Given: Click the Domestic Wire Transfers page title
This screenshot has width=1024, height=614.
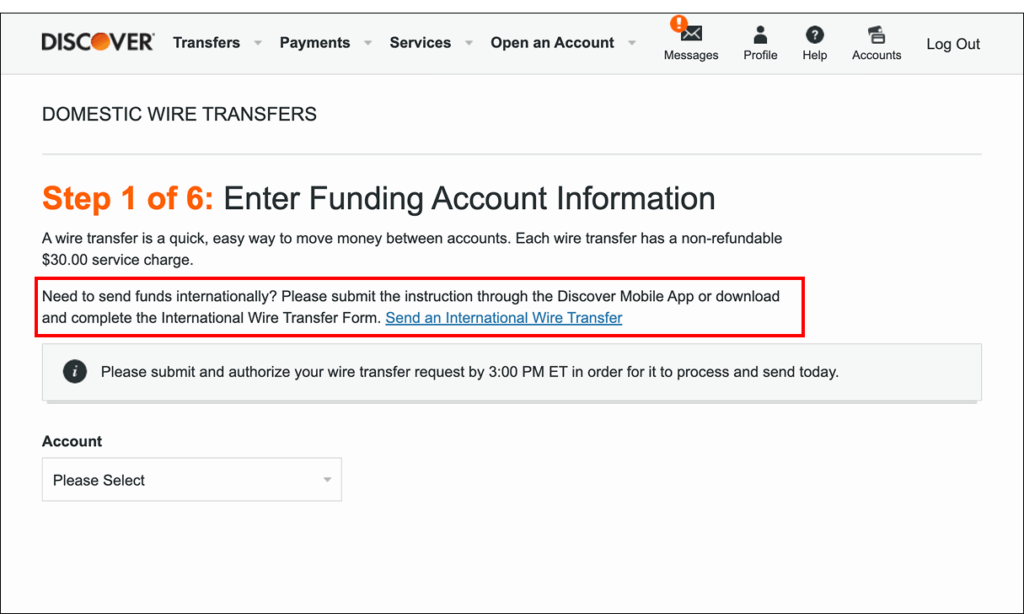Looking at the screenshot, I should pos(179,114).
